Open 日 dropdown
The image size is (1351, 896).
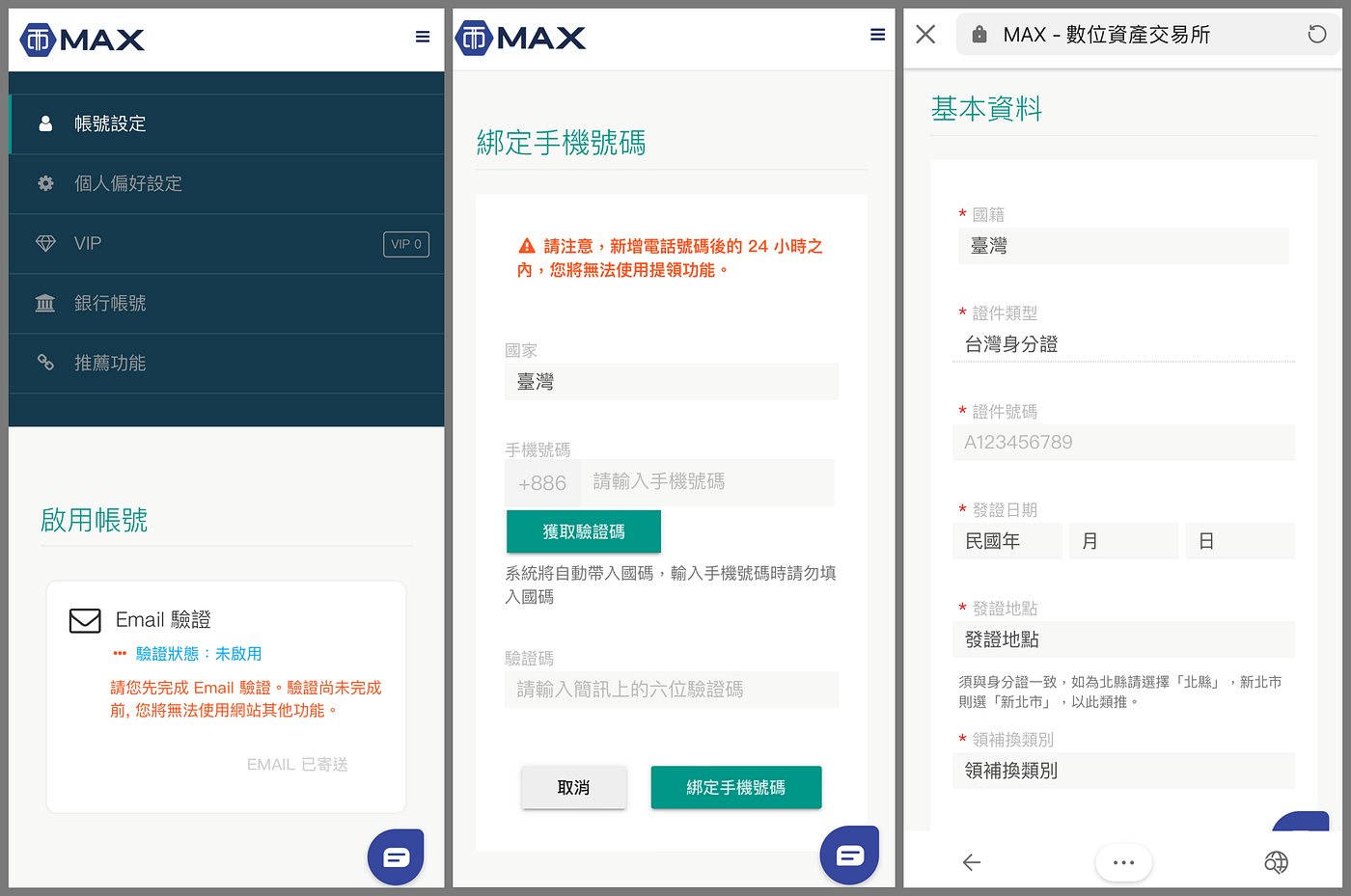coord(1240,541)
